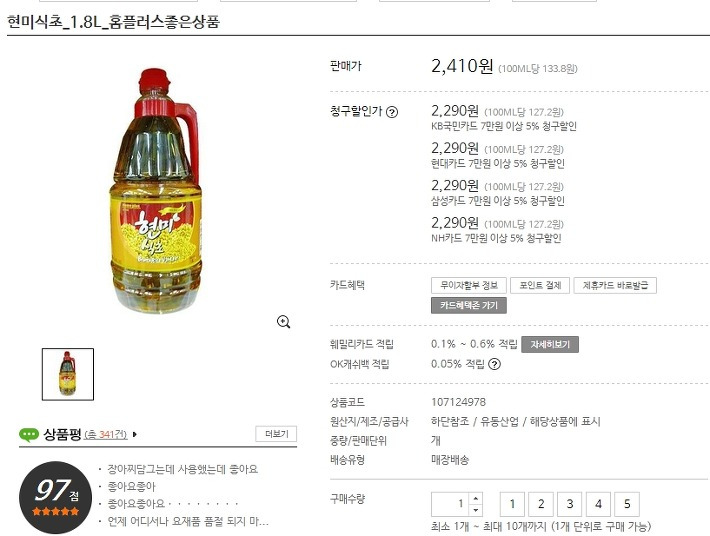Click 더보기 to see more reviews

click(276, 434)
